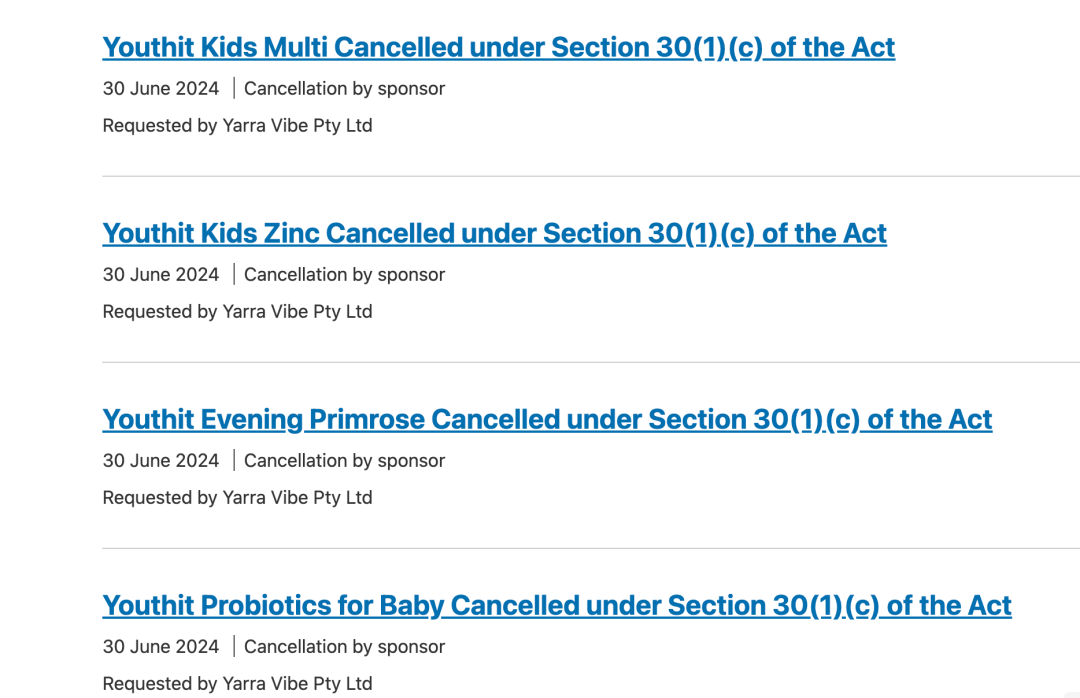Click 'Cancellation by sponsor' under Kids Zinc
Viewport: 1080px width, 698px height.
tap(344, 274)
